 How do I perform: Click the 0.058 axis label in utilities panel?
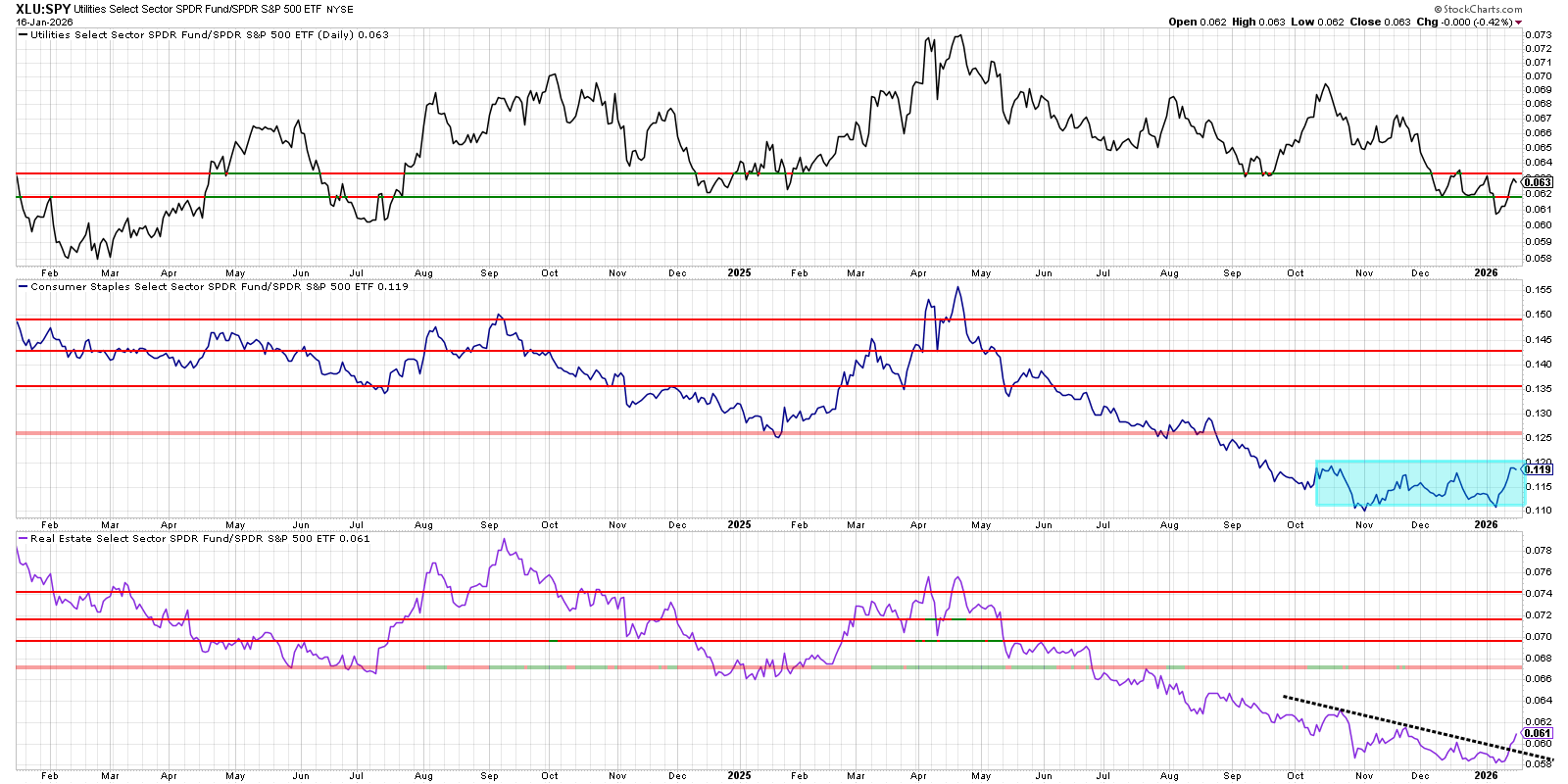point(1539,259)
